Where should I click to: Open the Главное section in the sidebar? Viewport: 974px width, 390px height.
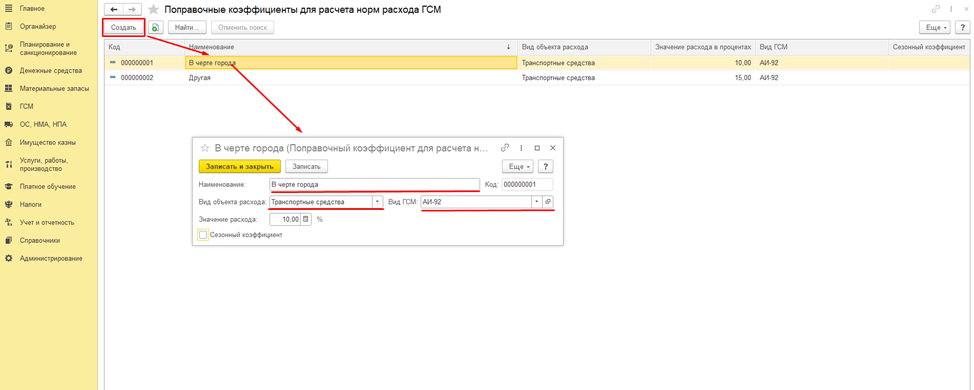(x=32, y=8)
